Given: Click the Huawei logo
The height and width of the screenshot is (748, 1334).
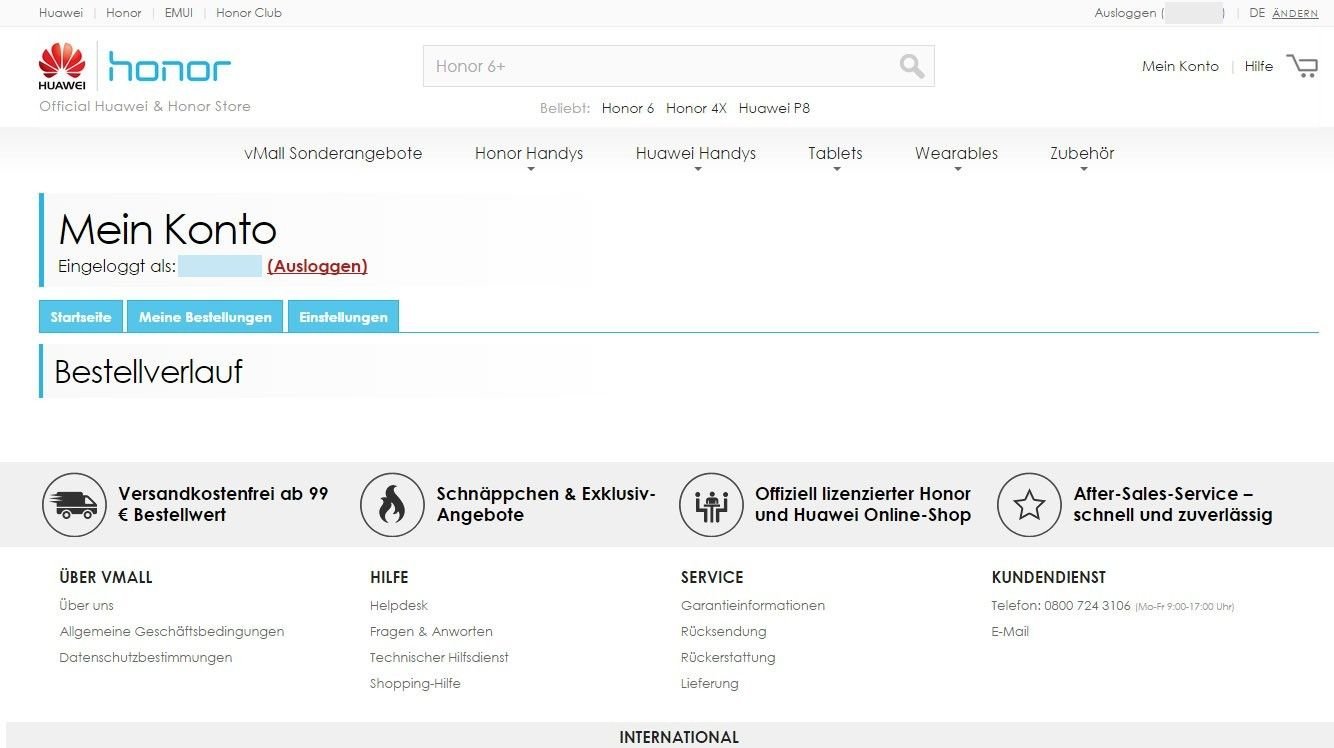Looking at the screenshot, I should coord(62,66).
